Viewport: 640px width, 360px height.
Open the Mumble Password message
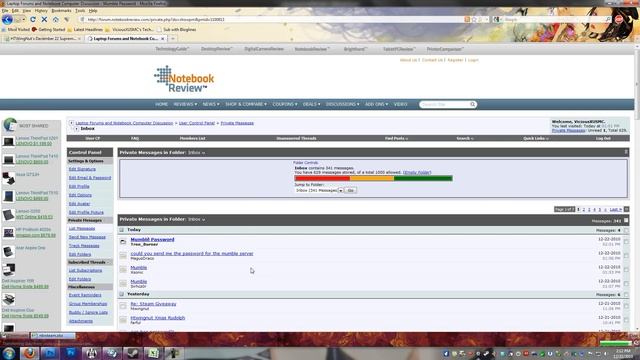click(152, 240)
